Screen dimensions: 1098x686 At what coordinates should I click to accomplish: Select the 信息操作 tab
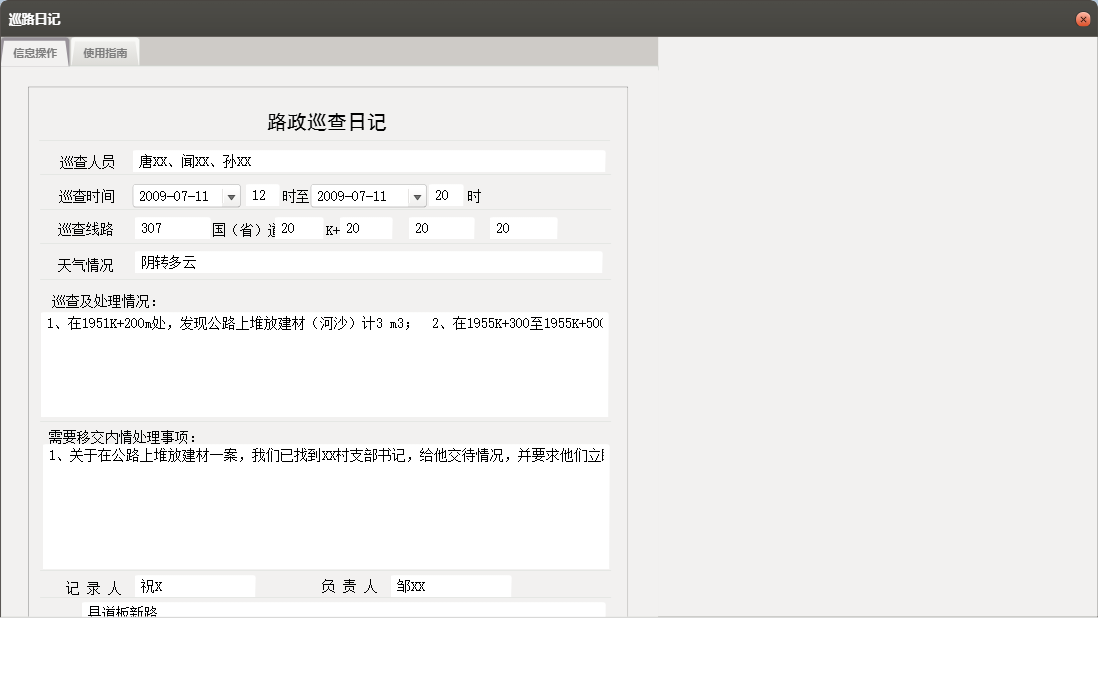pyautogui.click(x=34, y=52)
